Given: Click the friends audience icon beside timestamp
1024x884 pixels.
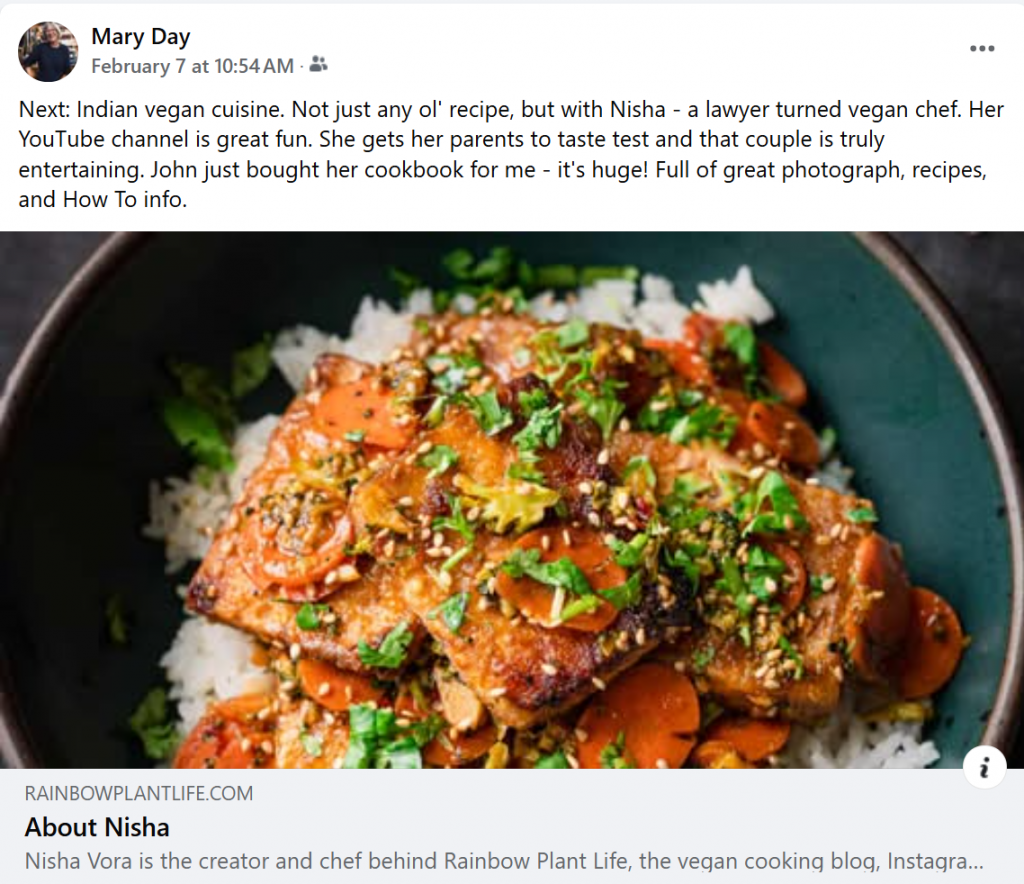Looking at the screenshot, I should coord(318,66).
